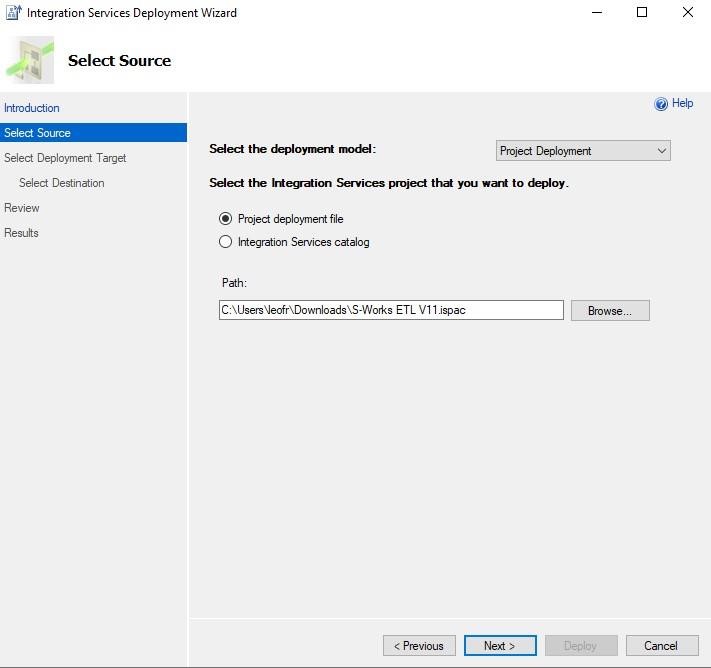Viewport: 711px width, 668px height.
Task: Open the deployment model dropdown
Action: tap(583, 151)
